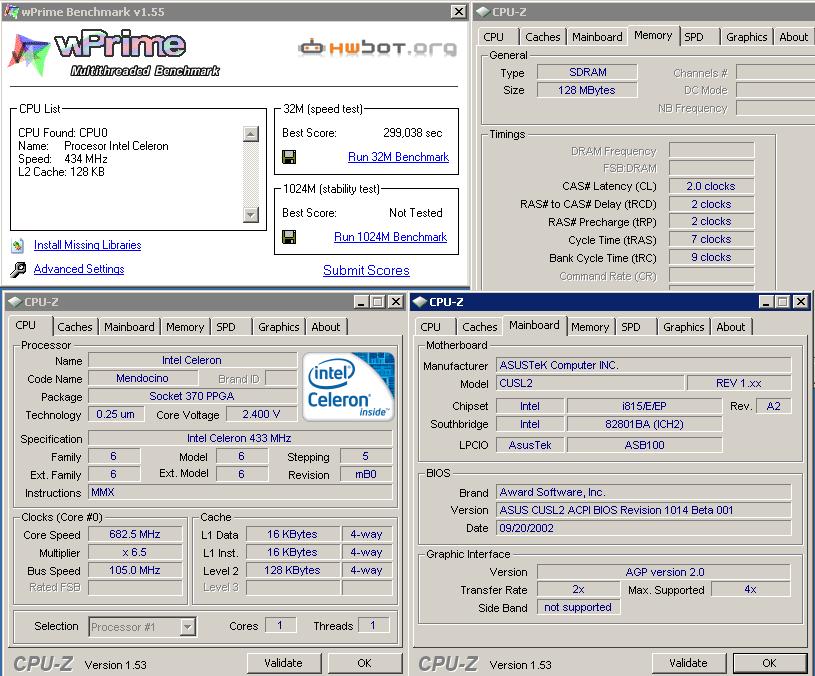Click the save icon beside Run 1024M Benchmark

pyautogui.click(x=289, y=237)
